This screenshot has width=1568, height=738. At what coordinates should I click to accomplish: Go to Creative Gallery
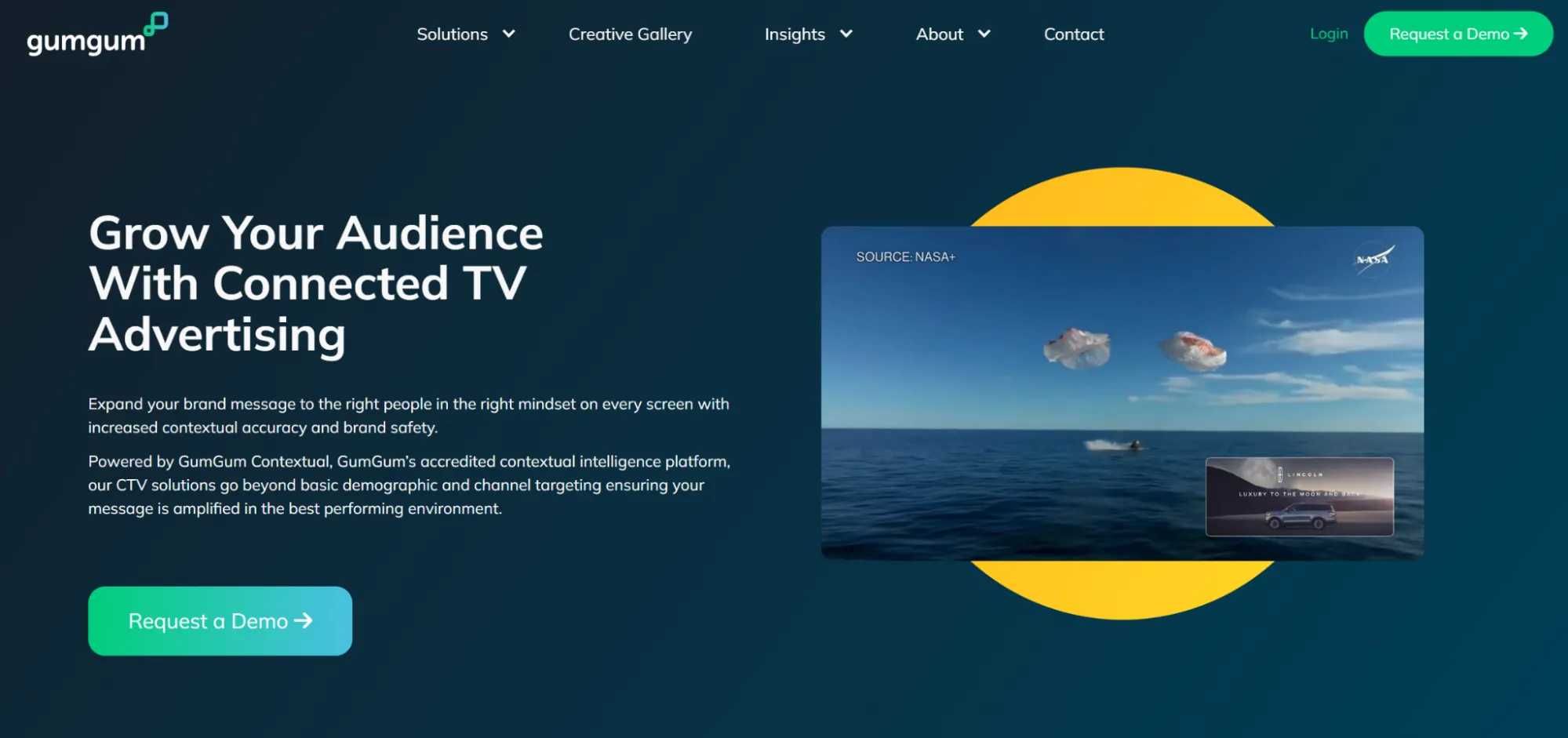tap(630, 35)
